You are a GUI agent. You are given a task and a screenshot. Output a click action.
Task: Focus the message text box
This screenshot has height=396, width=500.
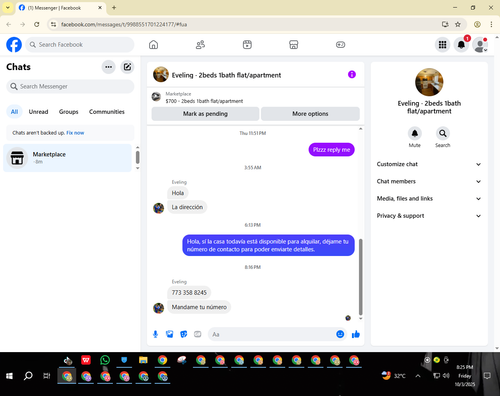272,334
